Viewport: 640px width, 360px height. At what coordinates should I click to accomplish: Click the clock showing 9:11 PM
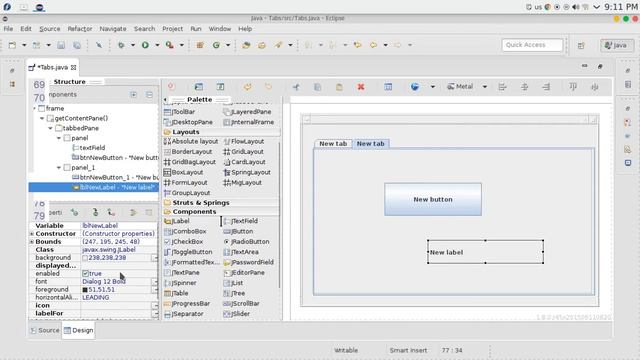pyautogui.click(x=620, y=7)
